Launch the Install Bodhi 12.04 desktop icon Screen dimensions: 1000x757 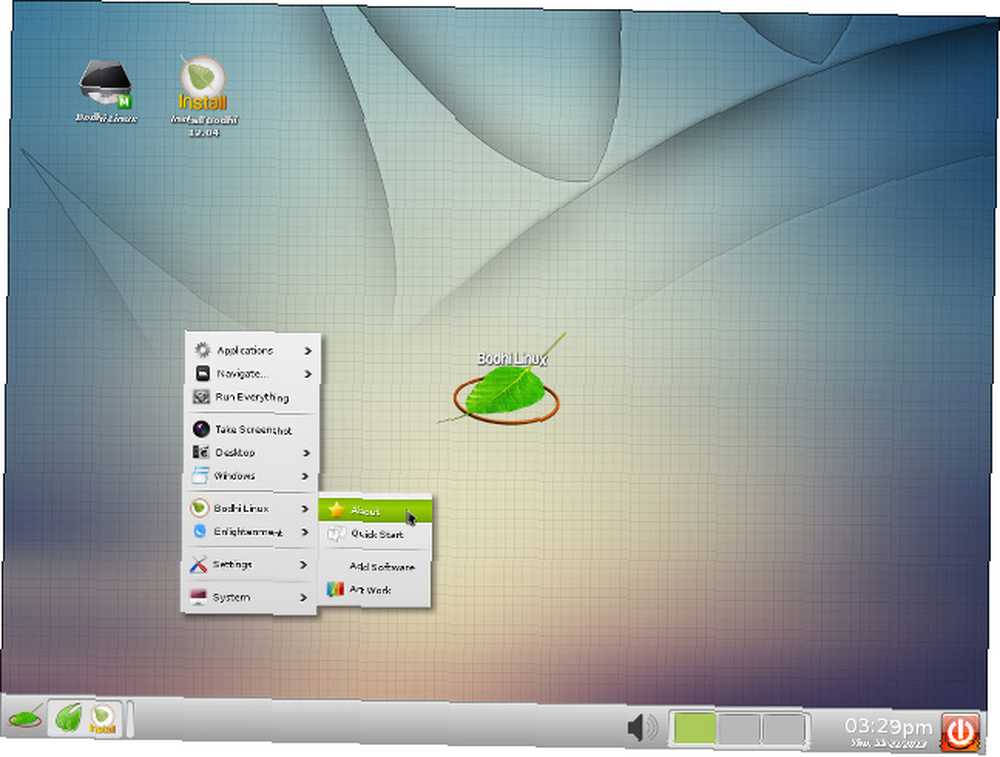click(203, 96)
